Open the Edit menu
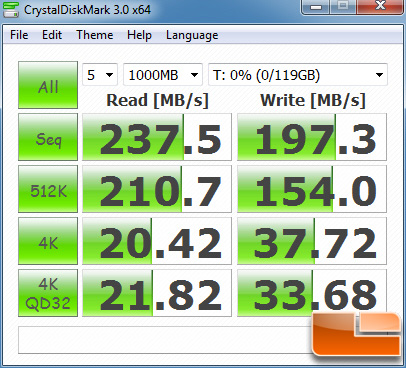The height and width of the screenshot is (368, 406). point(52,35)
